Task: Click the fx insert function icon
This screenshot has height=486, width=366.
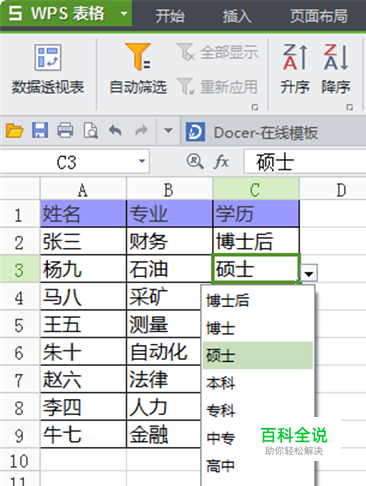Action: click(x=221, y=162)
